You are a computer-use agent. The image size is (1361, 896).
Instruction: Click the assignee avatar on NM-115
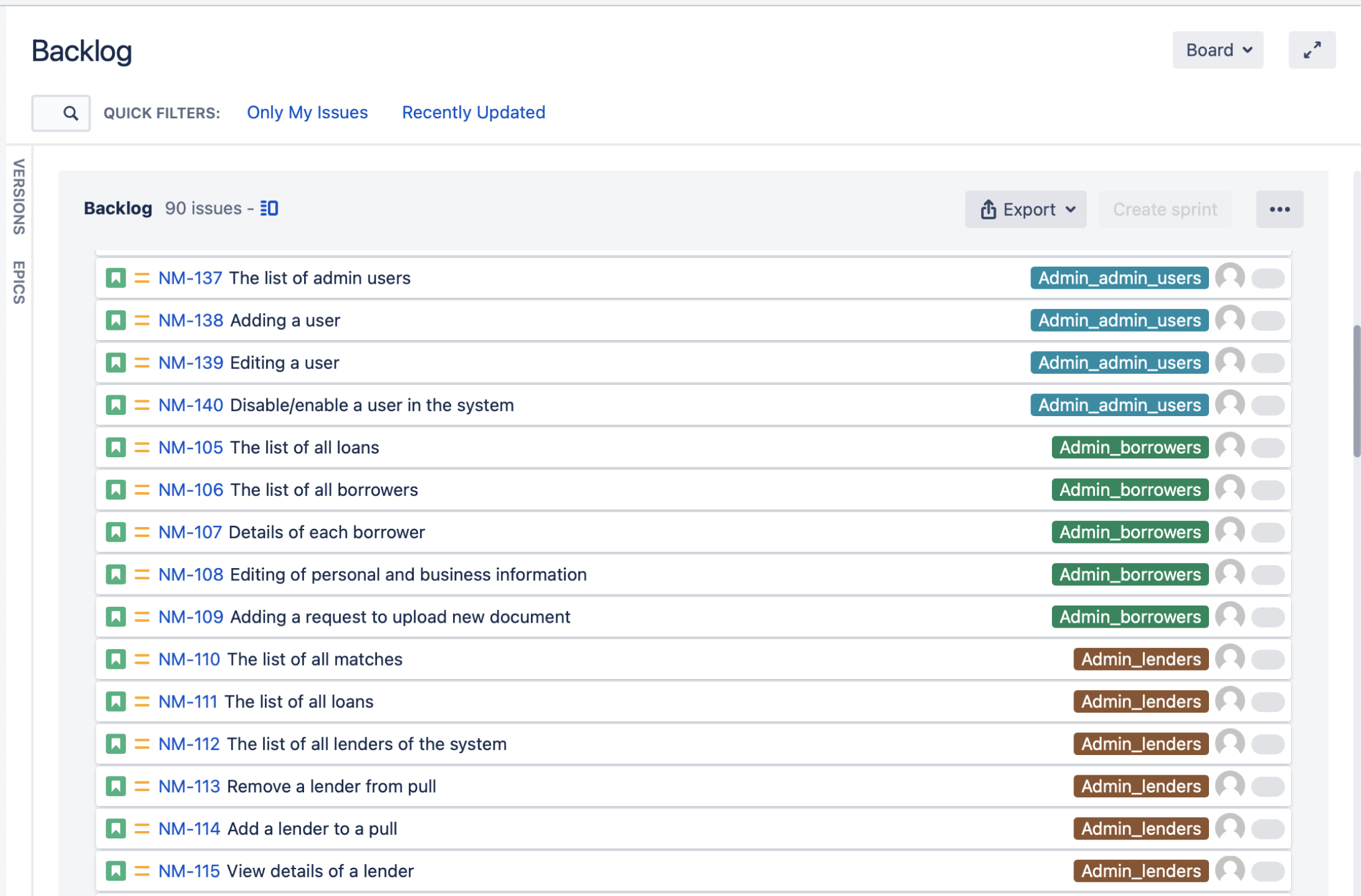pyautogui.click(x=1231, y=870)
